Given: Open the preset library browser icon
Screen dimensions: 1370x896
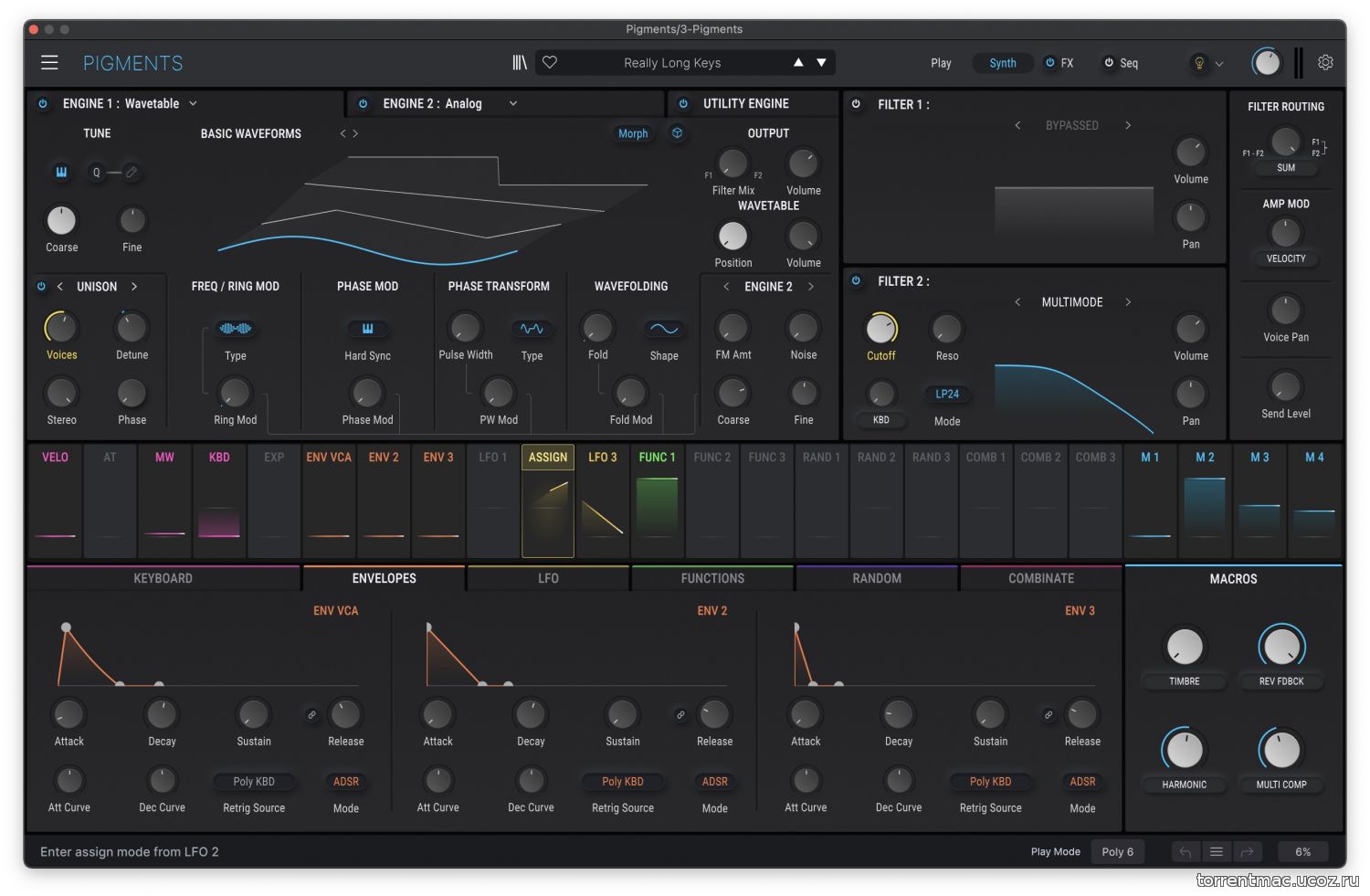Looking at the screenshot, I should 520,62.
